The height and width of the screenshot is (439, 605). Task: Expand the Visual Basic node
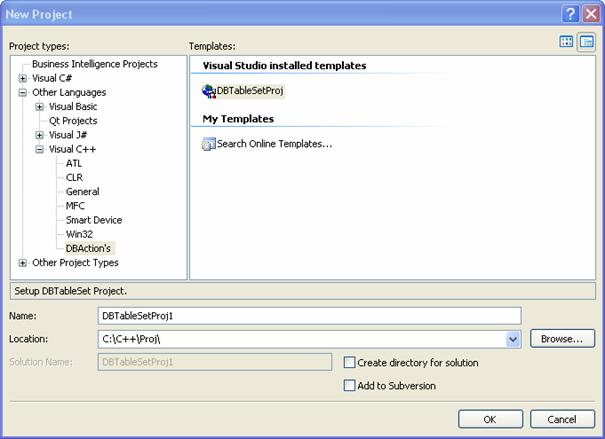point(39,107)
